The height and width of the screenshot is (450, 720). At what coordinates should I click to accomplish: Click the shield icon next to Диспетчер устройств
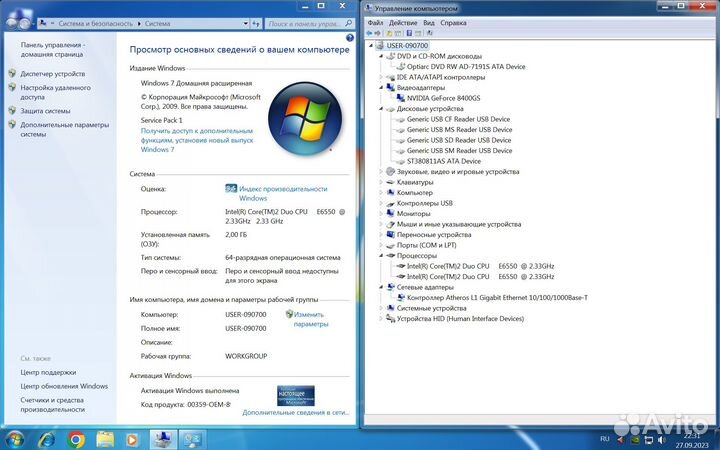pyautogui.click(x=12, y=73)
